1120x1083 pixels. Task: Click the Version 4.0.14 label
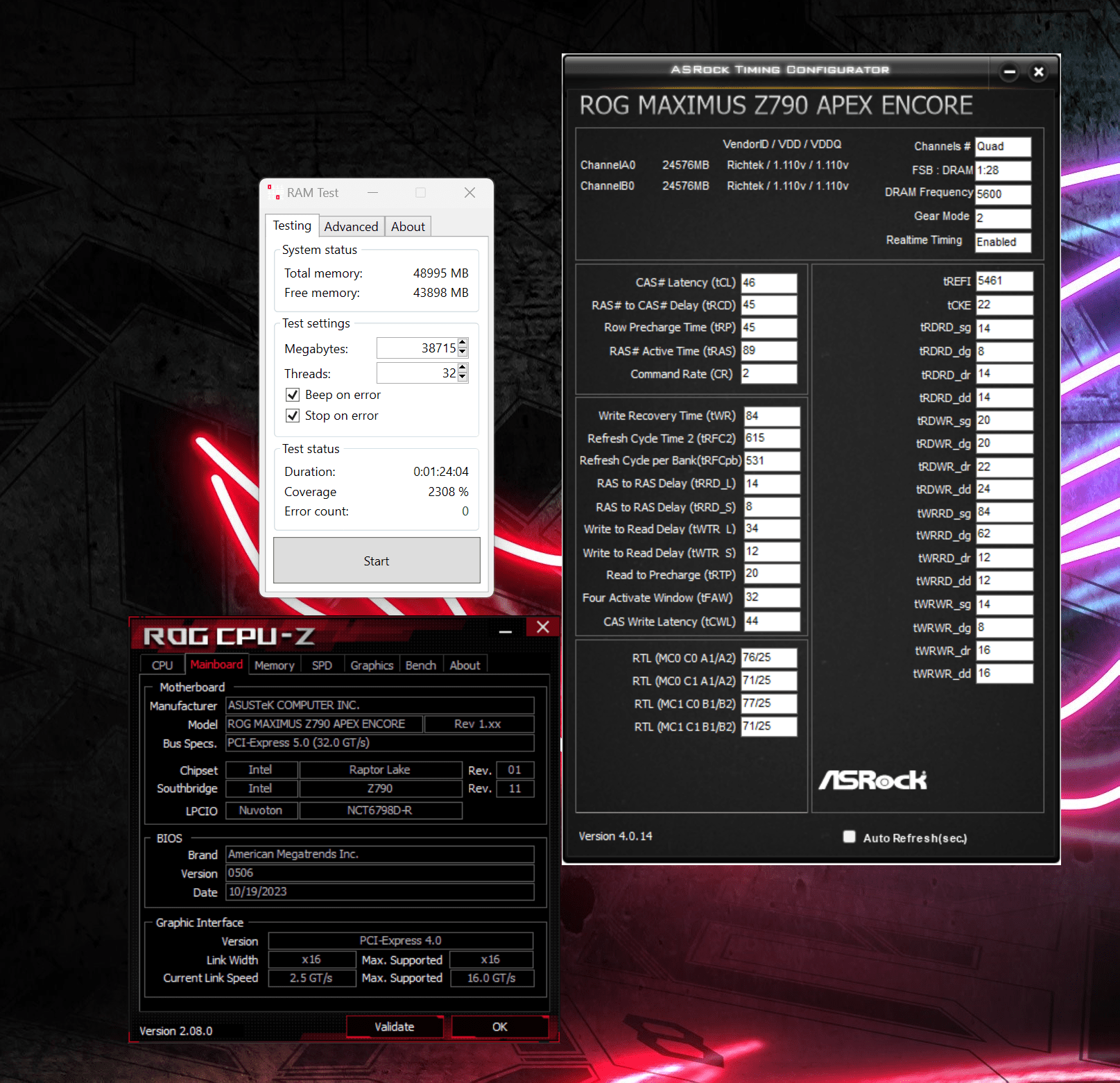click(616, 837)
